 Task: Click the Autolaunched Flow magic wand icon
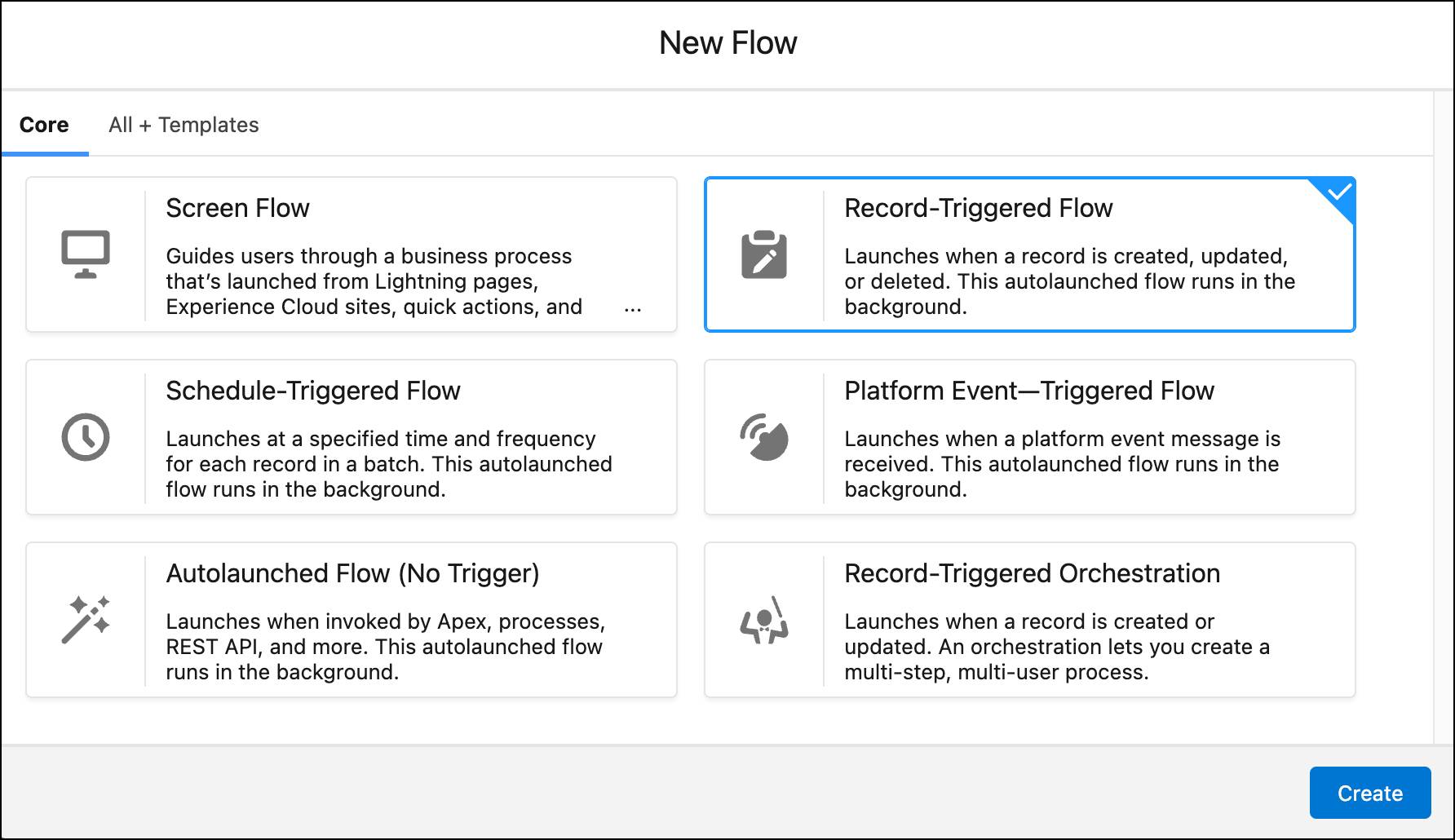point(86,619)
